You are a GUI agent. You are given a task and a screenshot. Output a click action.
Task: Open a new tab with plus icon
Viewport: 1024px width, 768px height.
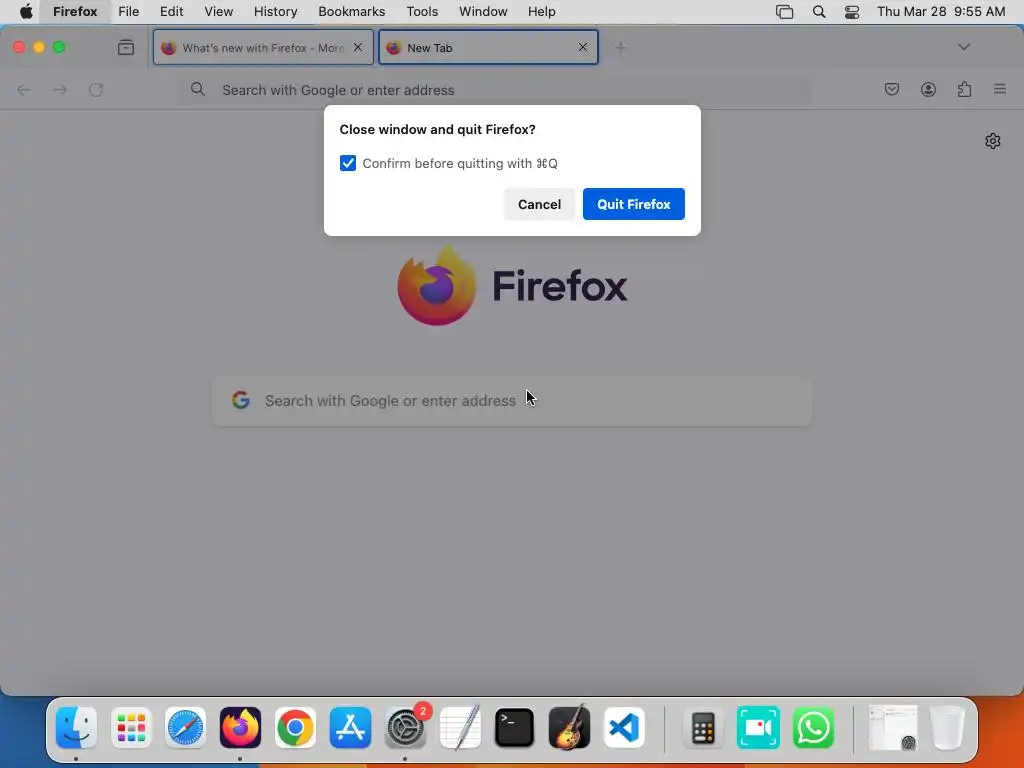[620, 48]
